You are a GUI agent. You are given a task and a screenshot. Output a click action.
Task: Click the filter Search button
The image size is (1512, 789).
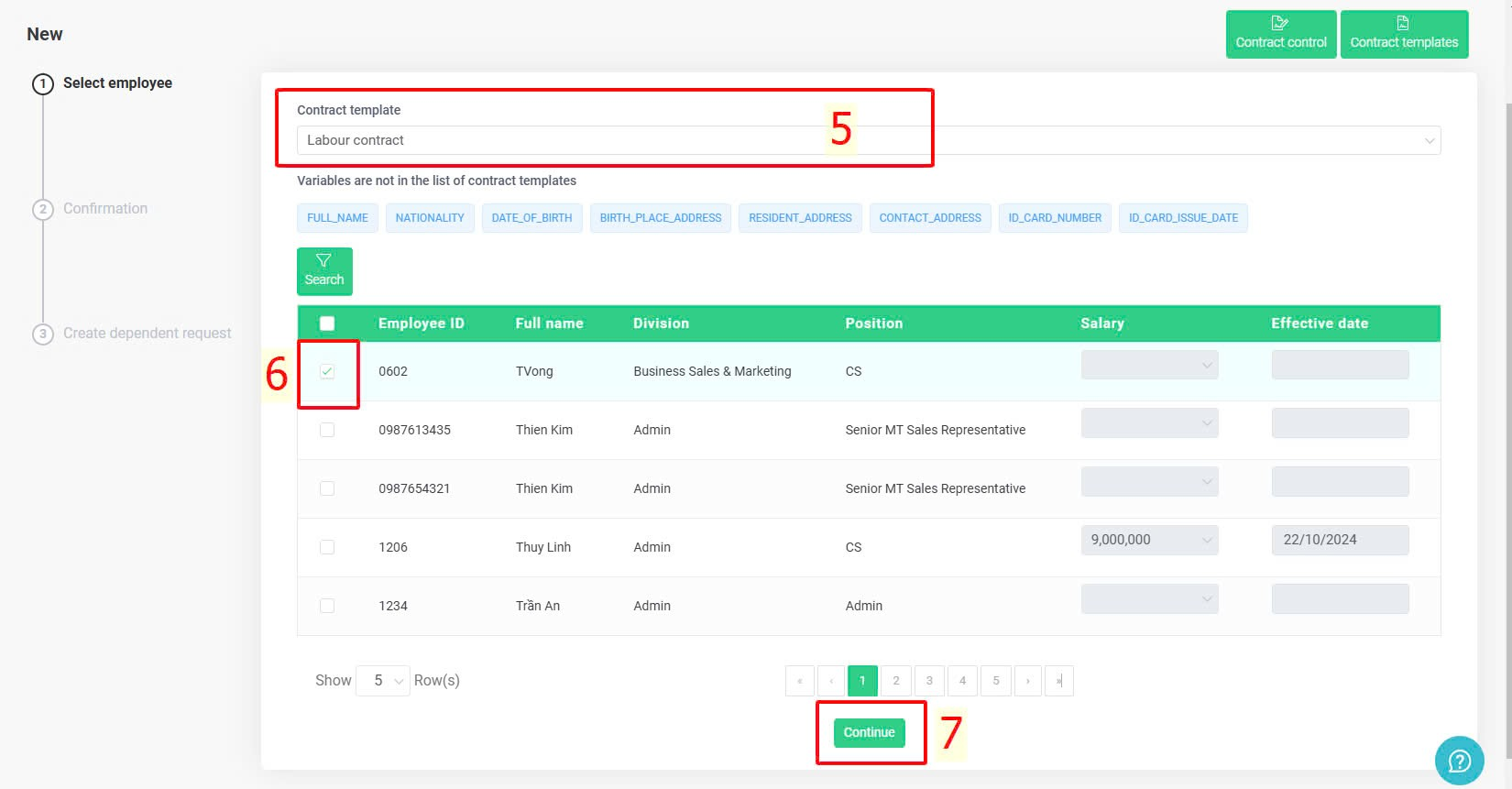pos(324,271)
